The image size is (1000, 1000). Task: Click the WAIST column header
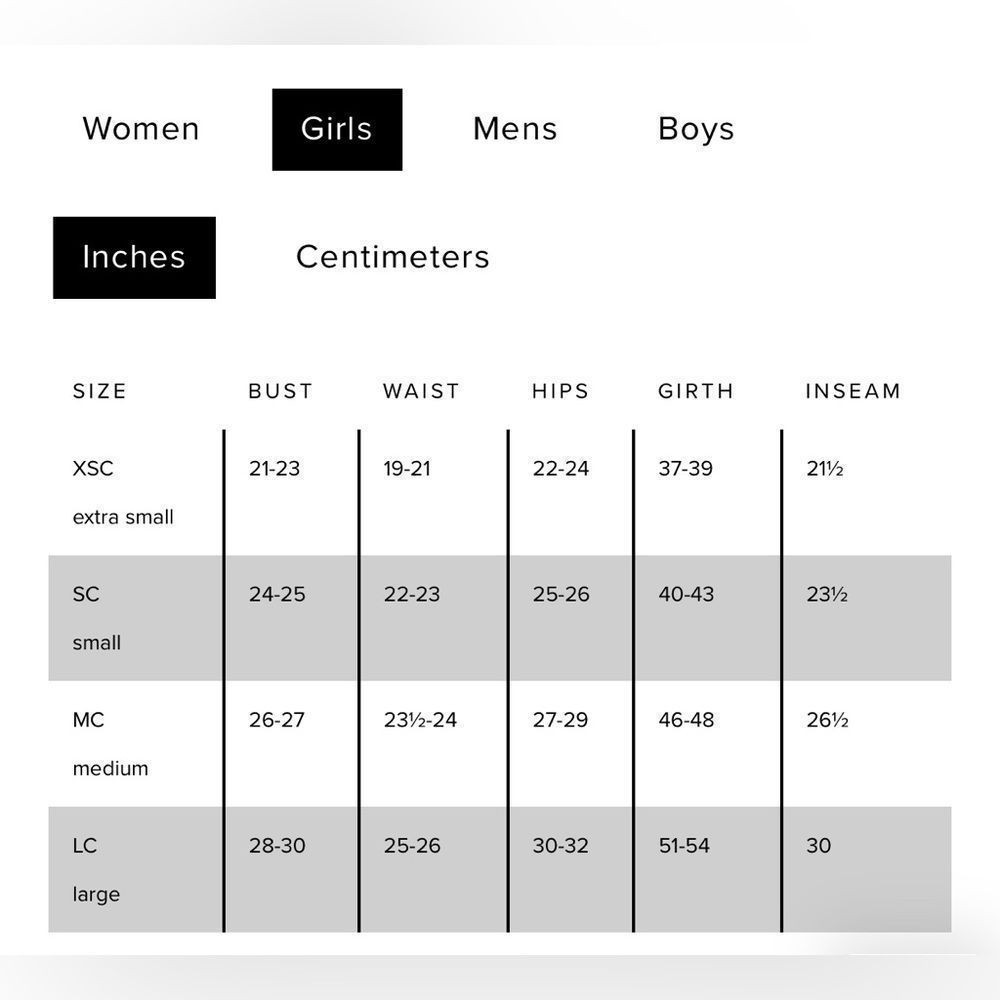pyautogui.click(x=421, y=391)
